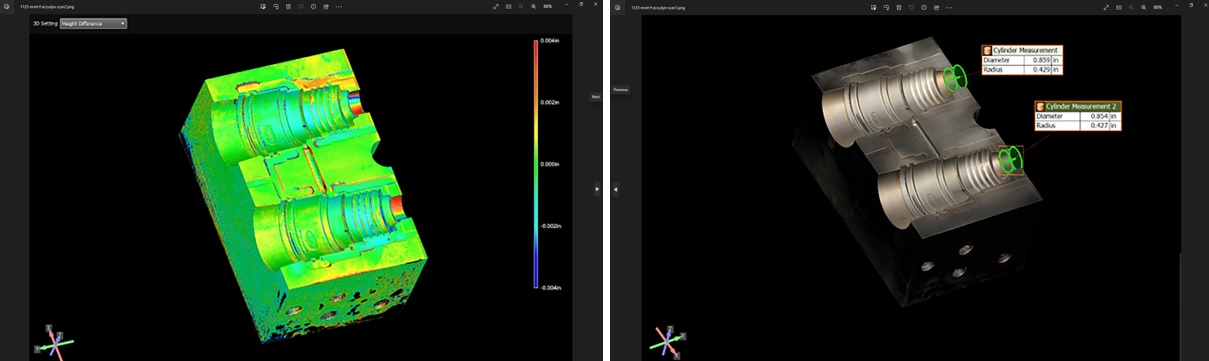Select the Cylinder Measurement 2 label
The image size is (1209, 361).
1080,106
